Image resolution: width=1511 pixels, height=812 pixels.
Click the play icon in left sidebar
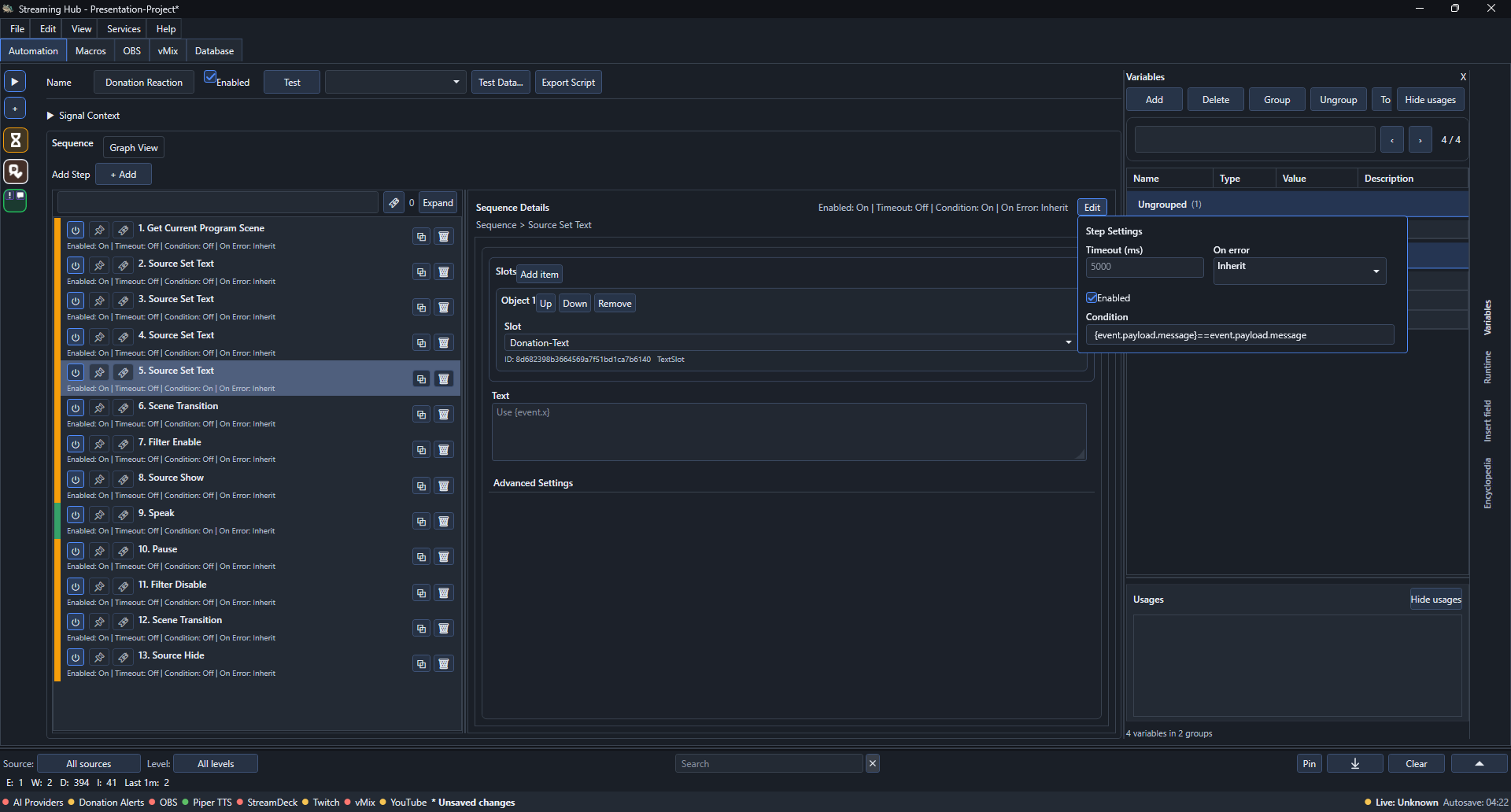[15, 81]
